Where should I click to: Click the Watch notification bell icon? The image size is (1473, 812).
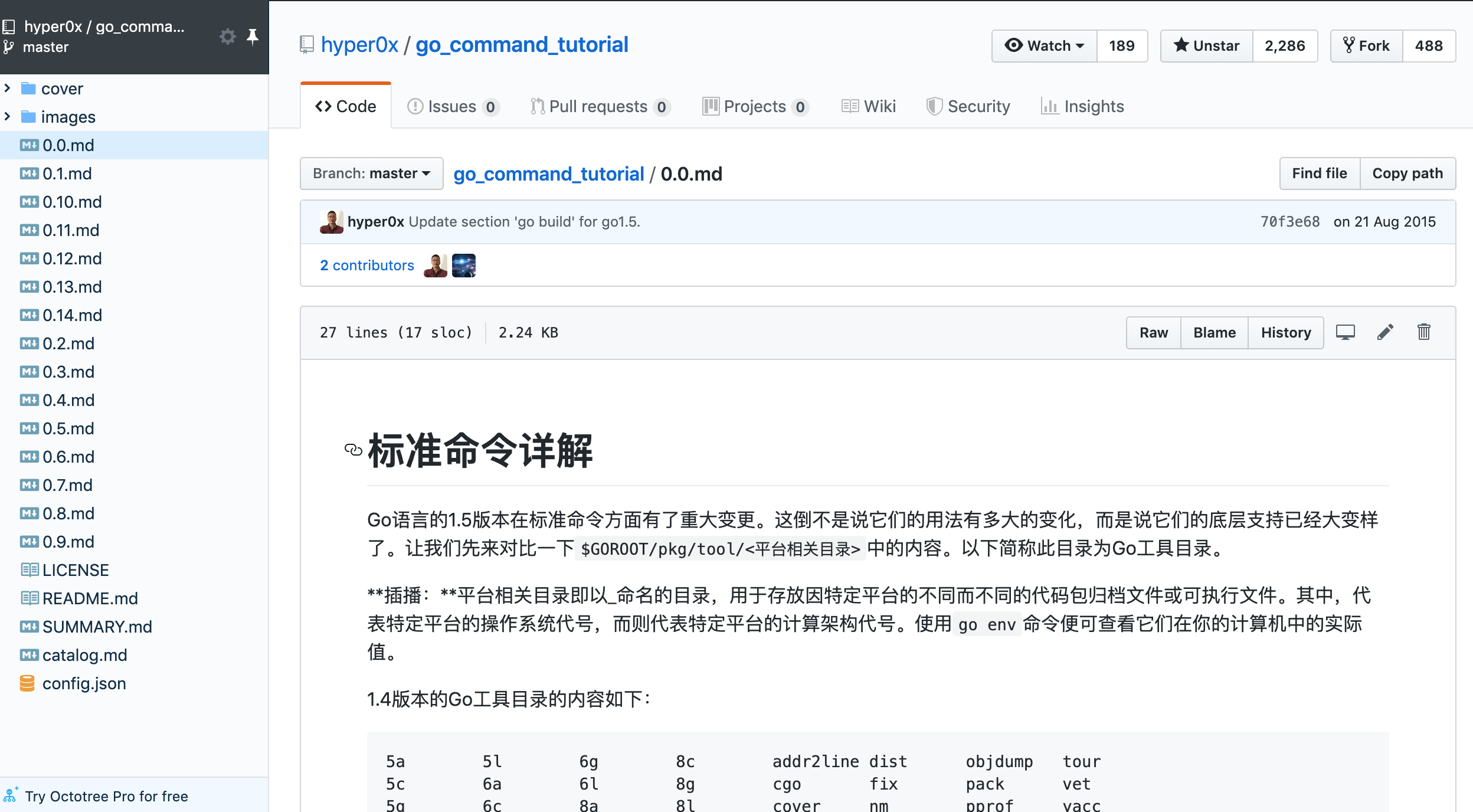click(x=1014, y=44)
